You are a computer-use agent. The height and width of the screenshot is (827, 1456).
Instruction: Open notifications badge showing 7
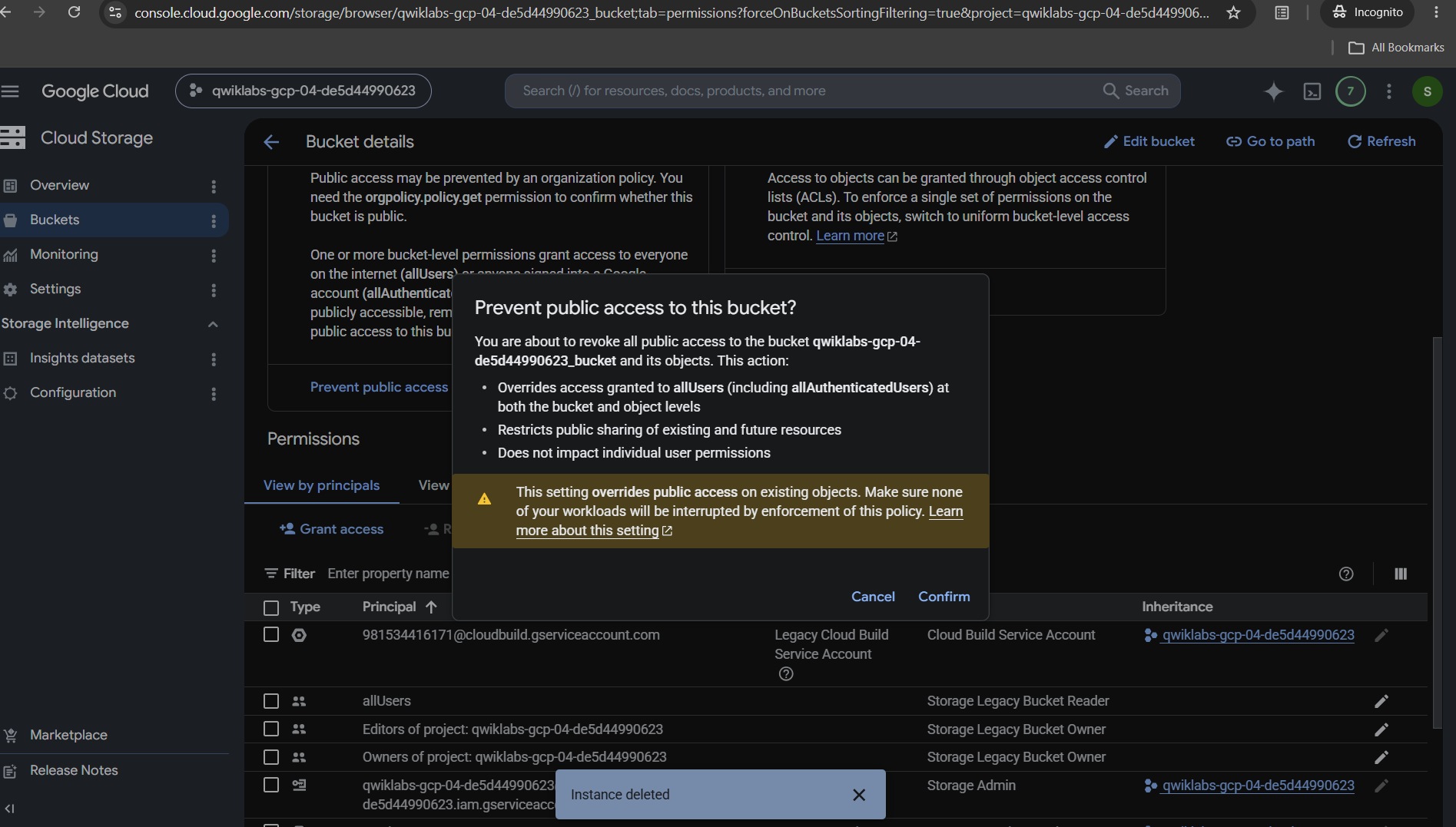pos(1350,91)
